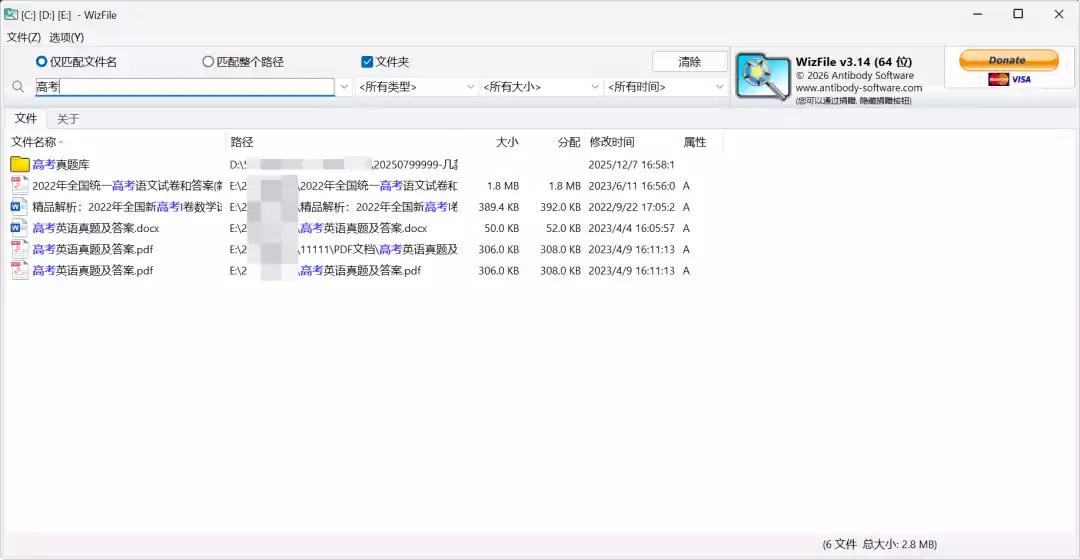Click the search magnifier icon beside input
The height and width of the screenshot is (560, 1080).
19,87
